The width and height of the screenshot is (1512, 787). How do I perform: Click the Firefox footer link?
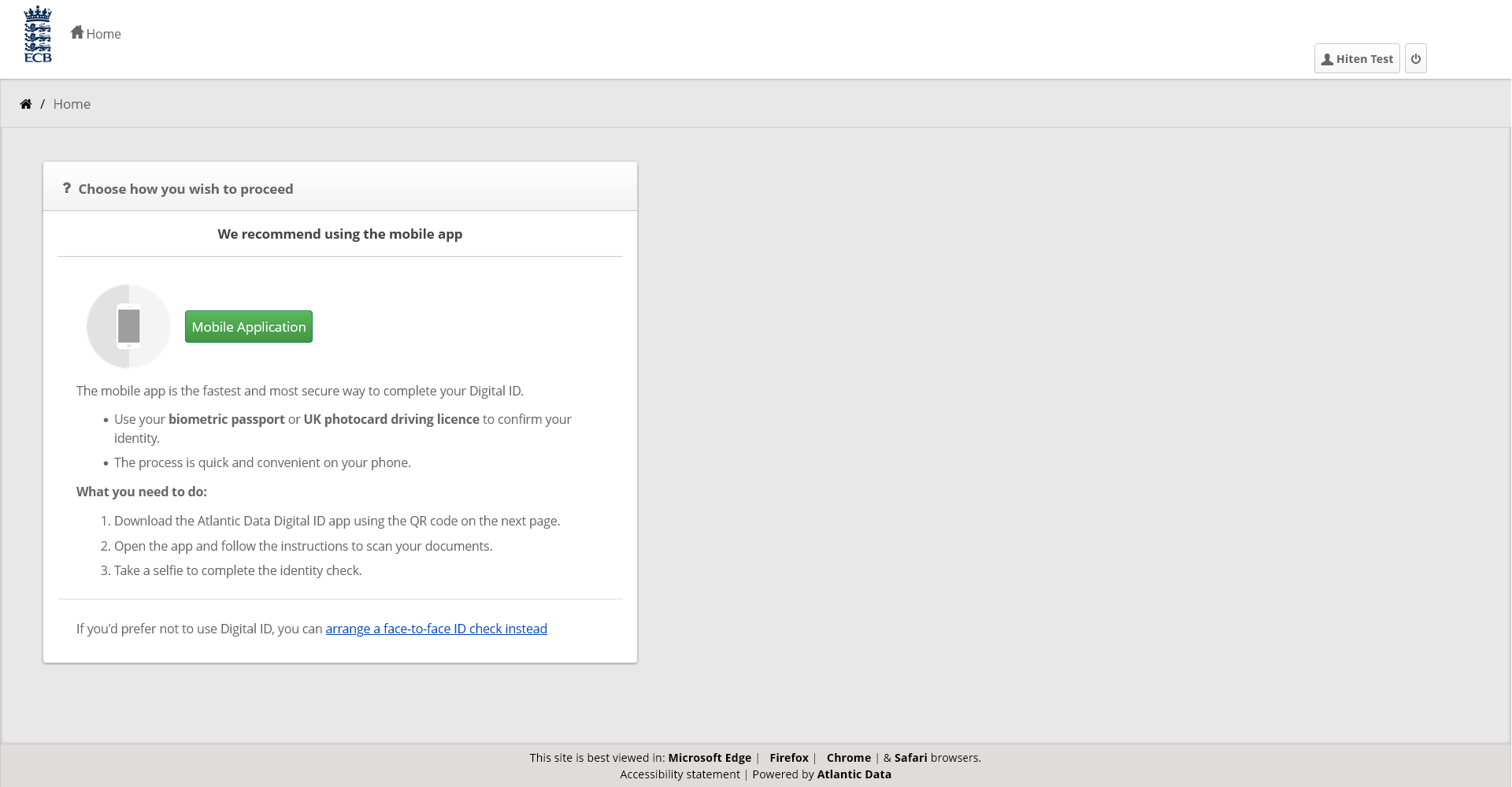tap(789, 758)
